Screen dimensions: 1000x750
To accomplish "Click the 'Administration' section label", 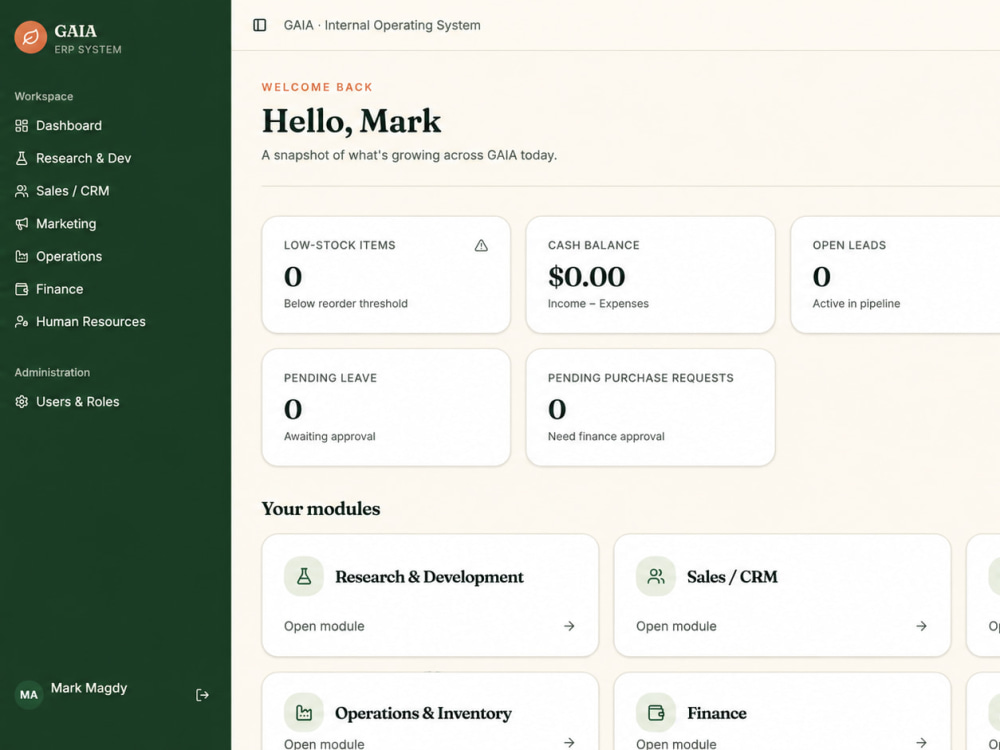I will coord(52,372).
